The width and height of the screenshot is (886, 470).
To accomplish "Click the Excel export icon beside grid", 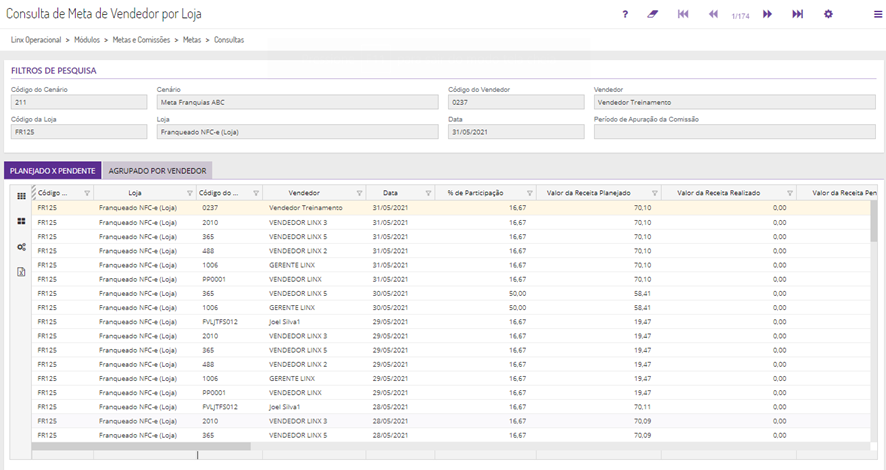I will pos(21,272).
